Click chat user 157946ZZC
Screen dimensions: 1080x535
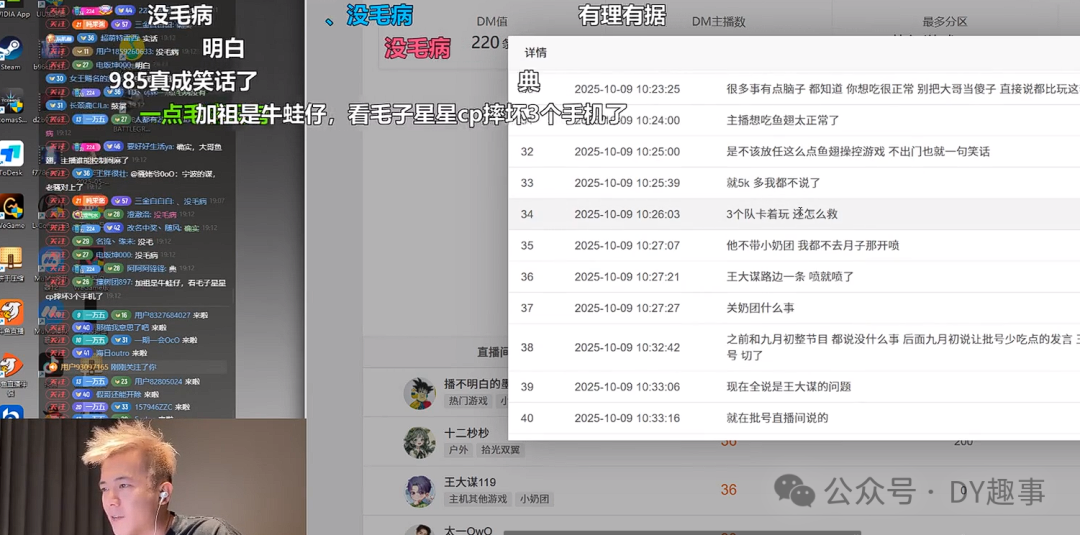point(153,408)
